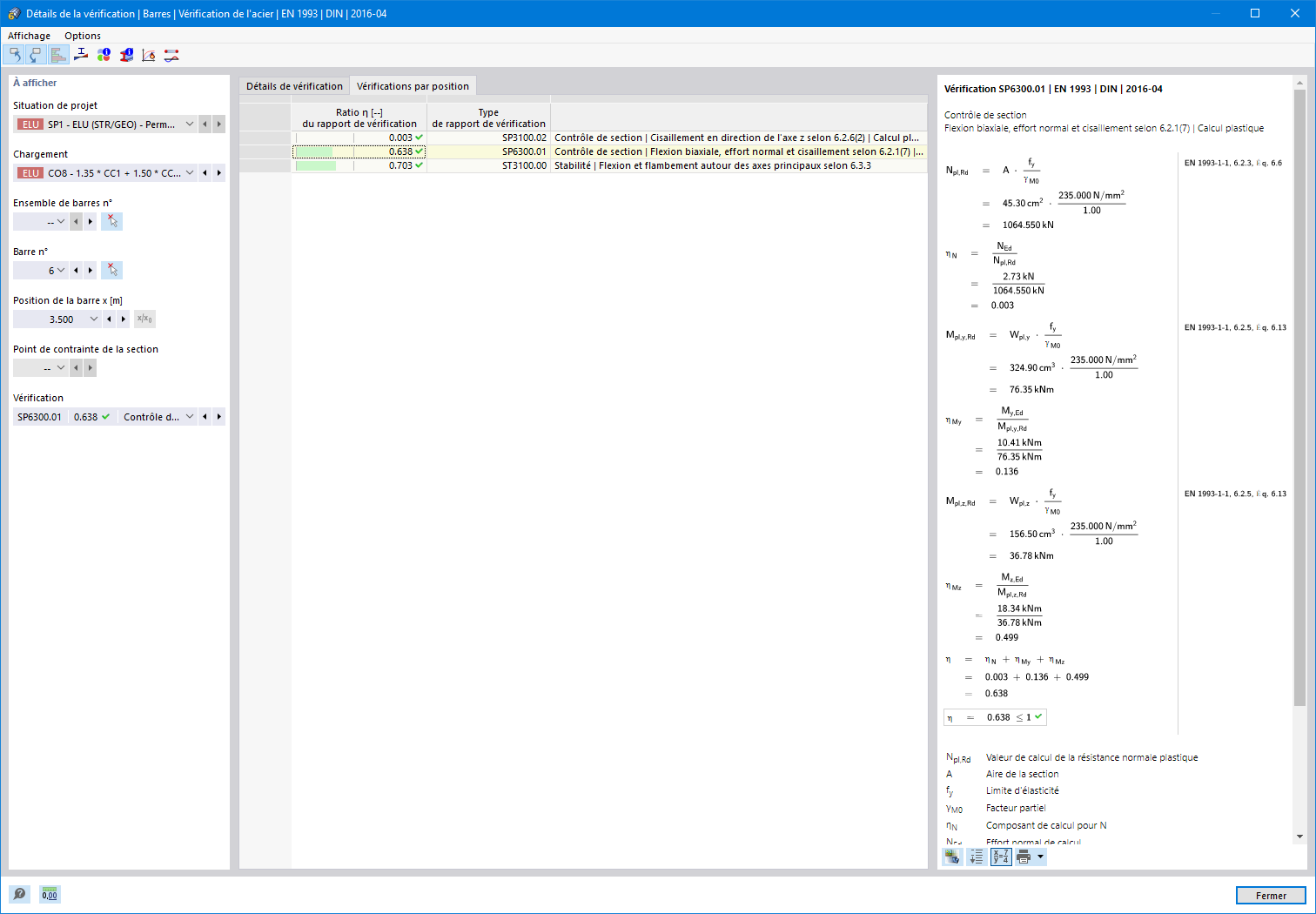Pick member set graphically with cursor icon

click(111, 222)
